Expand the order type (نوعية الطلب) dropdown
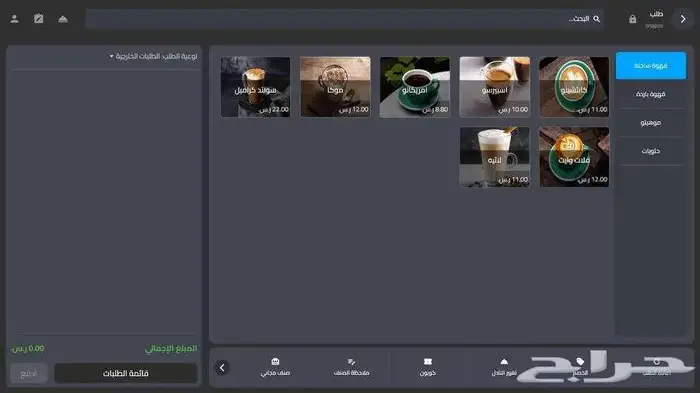 (x=153, y=56)
